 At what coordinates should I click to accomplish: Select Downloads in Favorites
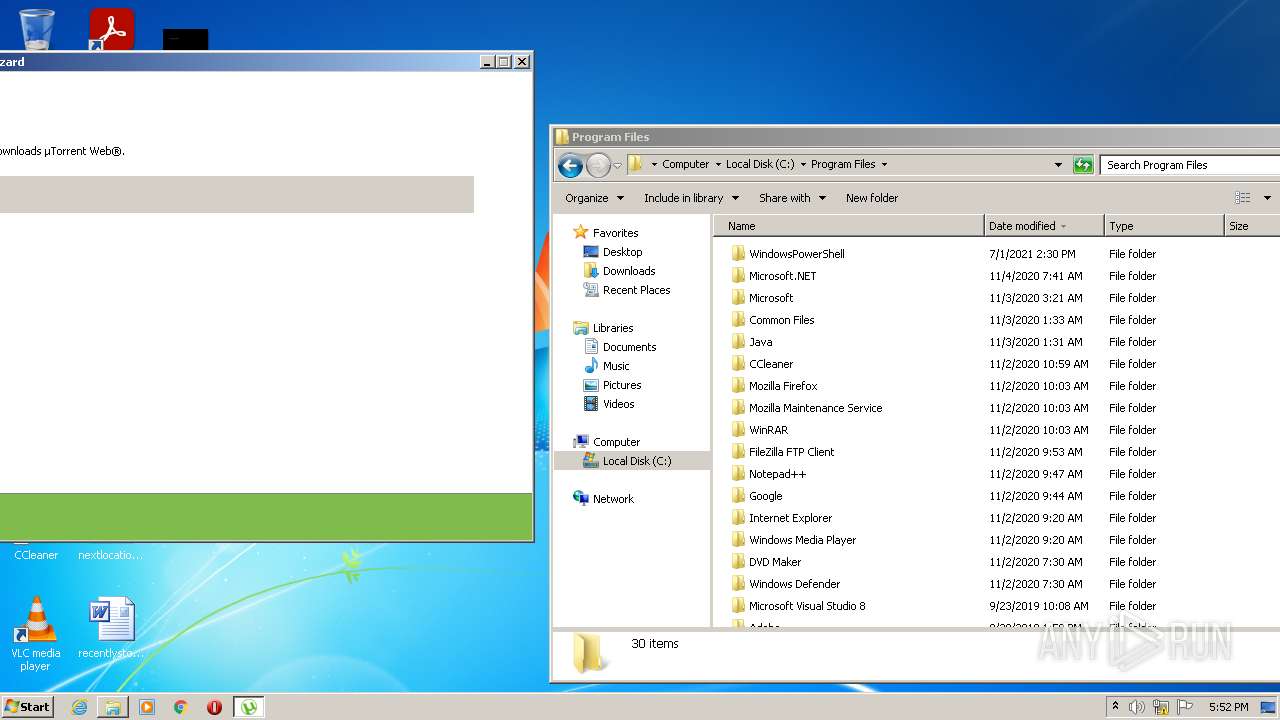[x=629, y=271]
